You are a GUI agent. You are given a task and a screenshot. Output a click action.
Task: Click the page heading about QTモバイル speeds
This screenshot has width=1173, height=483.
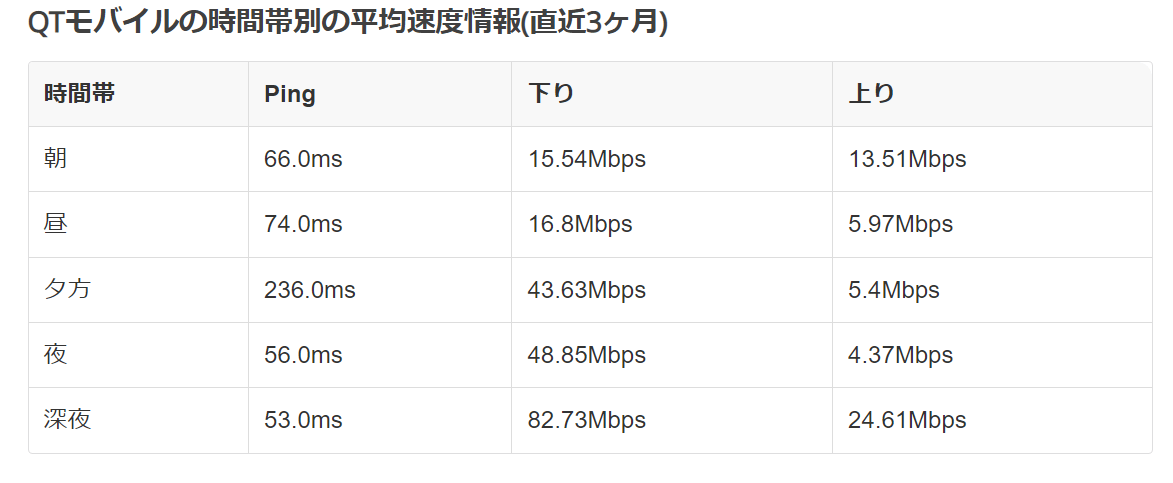[347, 24]
